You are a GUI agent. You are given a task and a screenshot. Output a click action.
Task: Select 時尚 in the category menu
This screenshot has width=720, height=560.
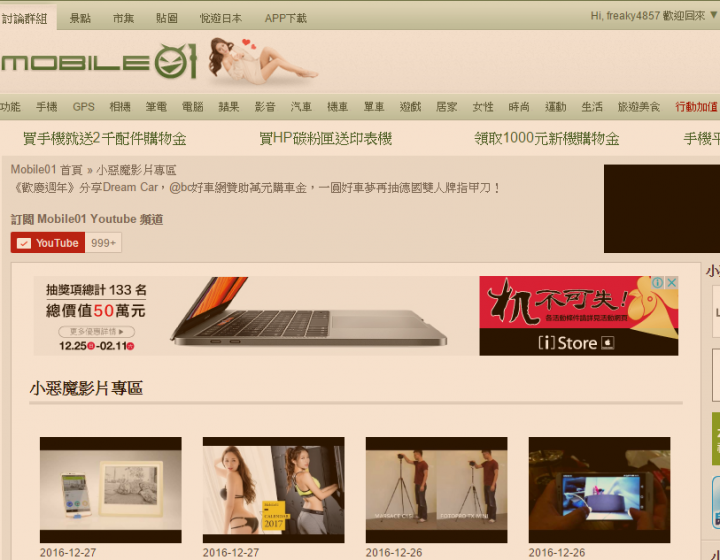point(519,107)
